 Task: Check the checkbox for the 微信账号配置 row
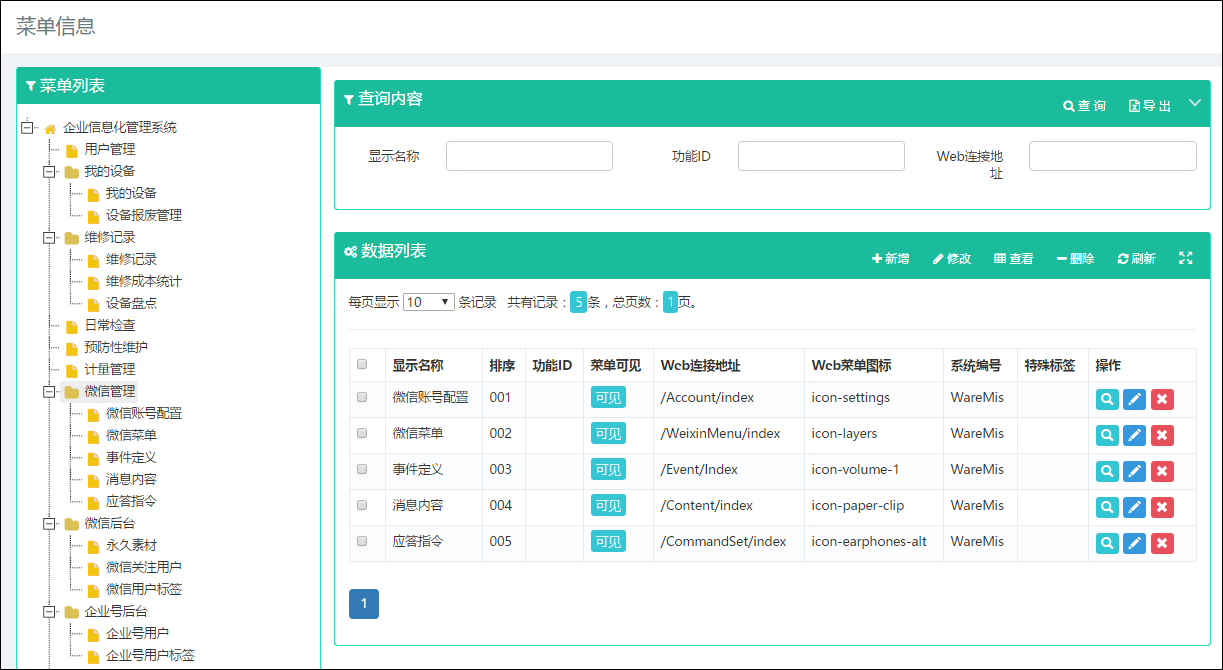coord(362,398)
